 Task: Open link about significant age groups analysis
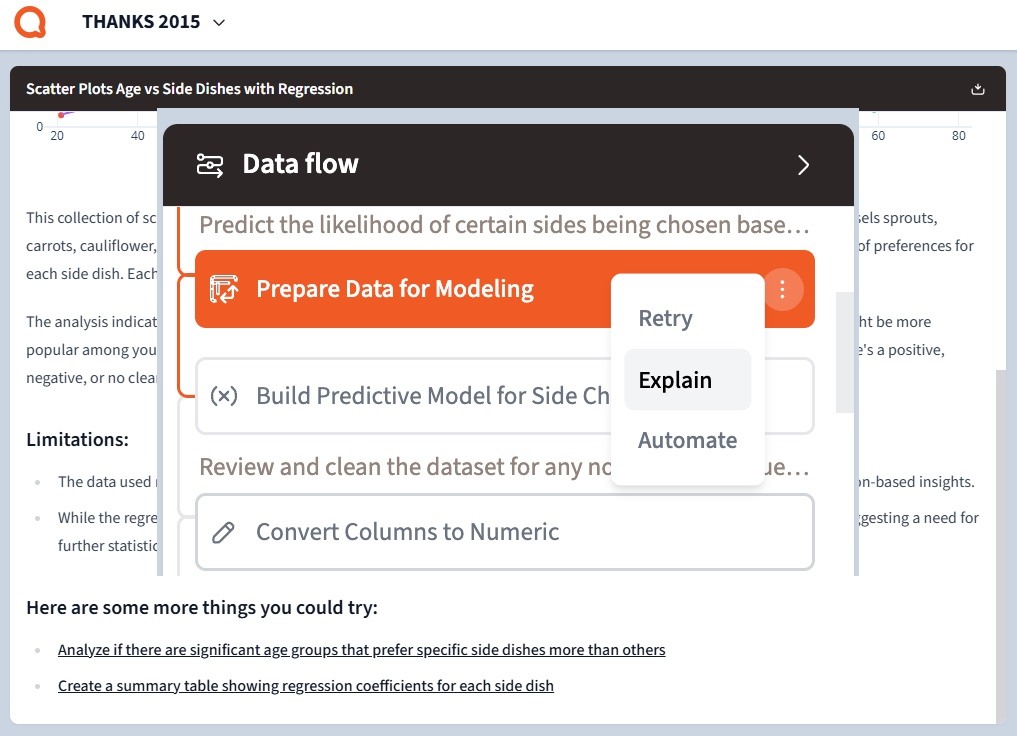361,650
